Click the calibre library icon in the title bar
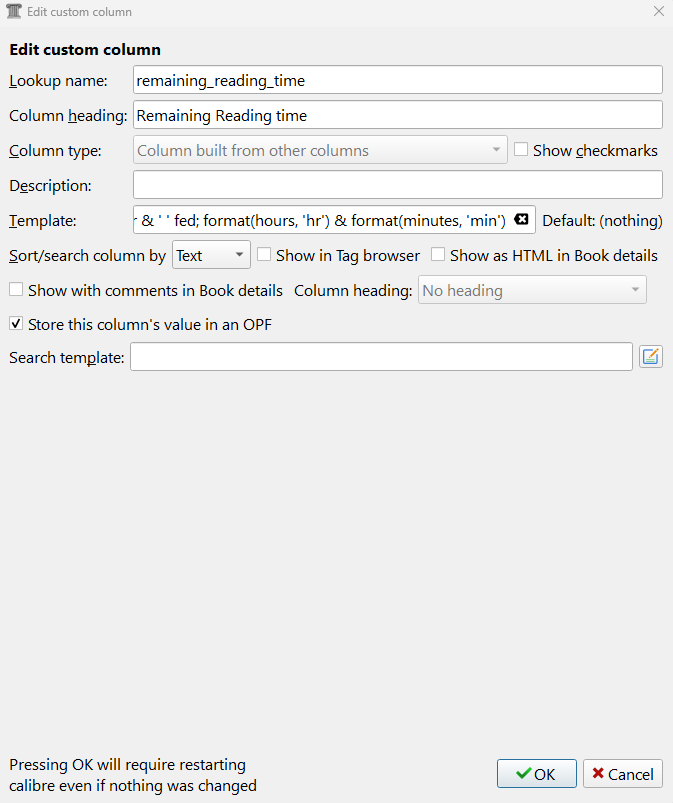This screenshot has width=673, height=803. pos(14,12)
